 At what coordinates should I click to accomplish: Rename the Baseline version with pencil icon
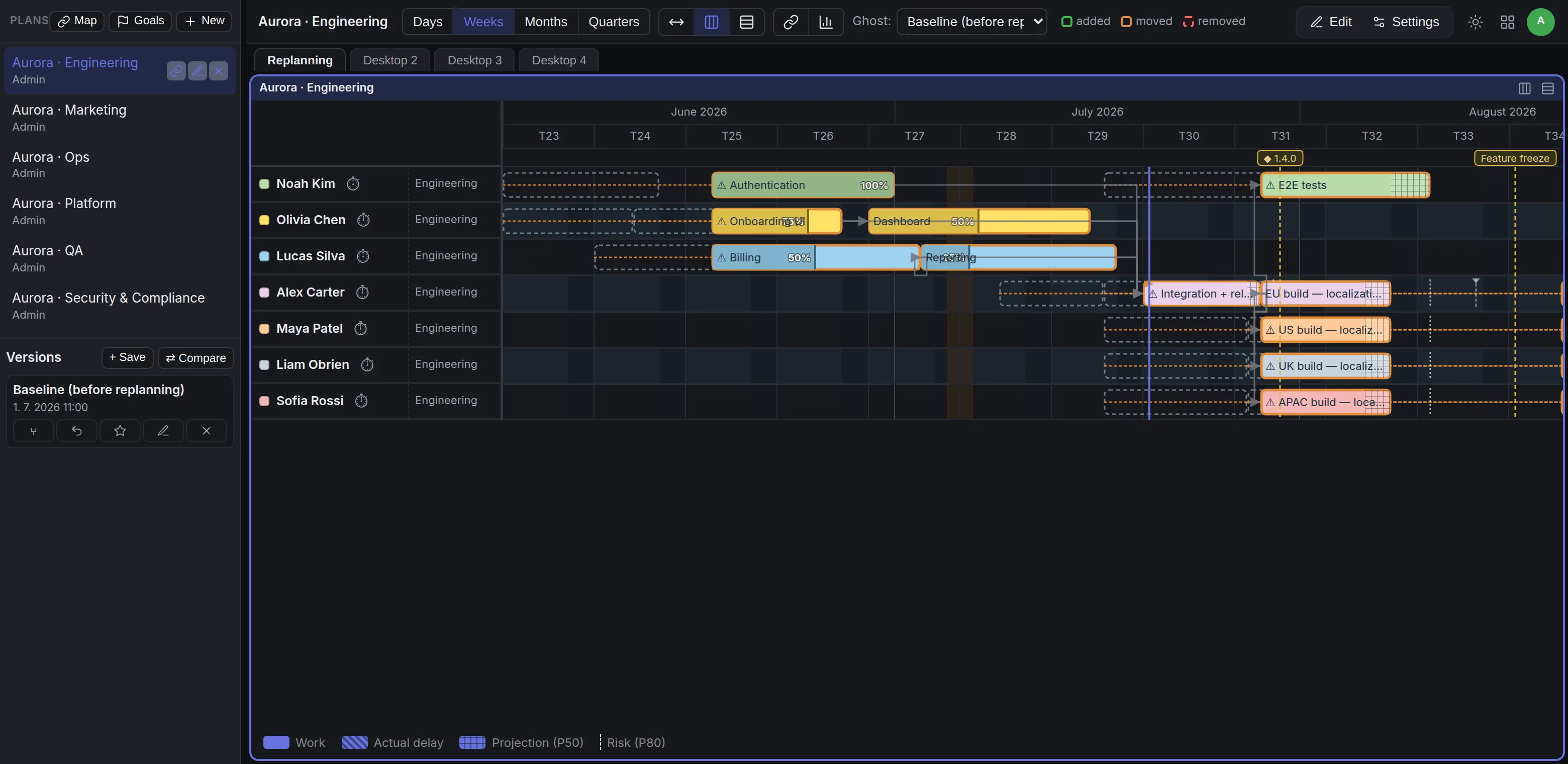pyautogui.click(x=163, y=431)
